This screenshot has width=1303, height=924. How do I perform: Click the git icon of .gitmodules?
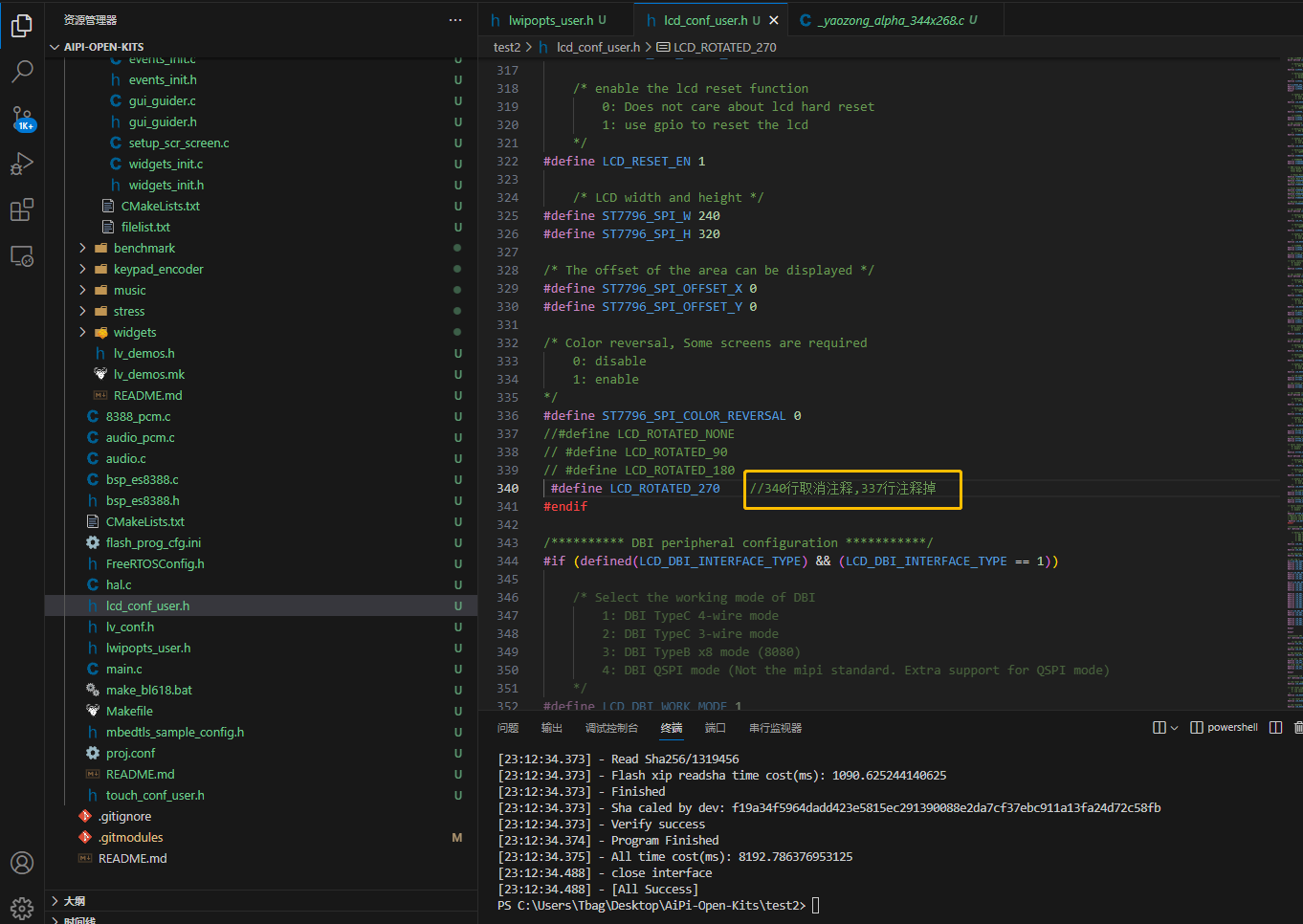85,837
